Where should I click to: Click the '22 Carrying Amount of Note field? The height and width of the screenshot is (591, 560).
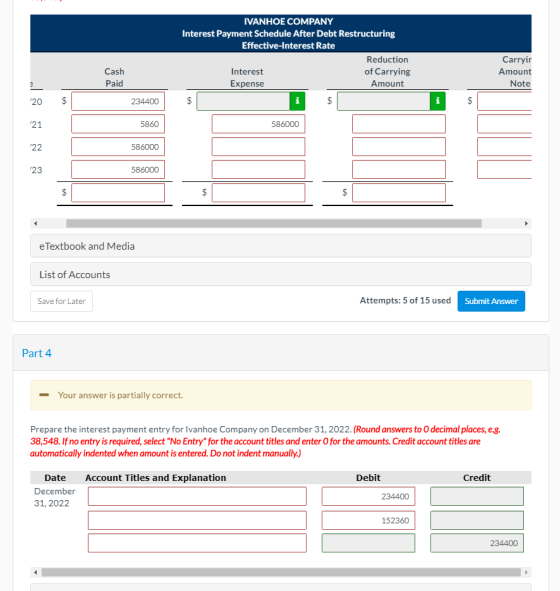click(x=504, y=147)
